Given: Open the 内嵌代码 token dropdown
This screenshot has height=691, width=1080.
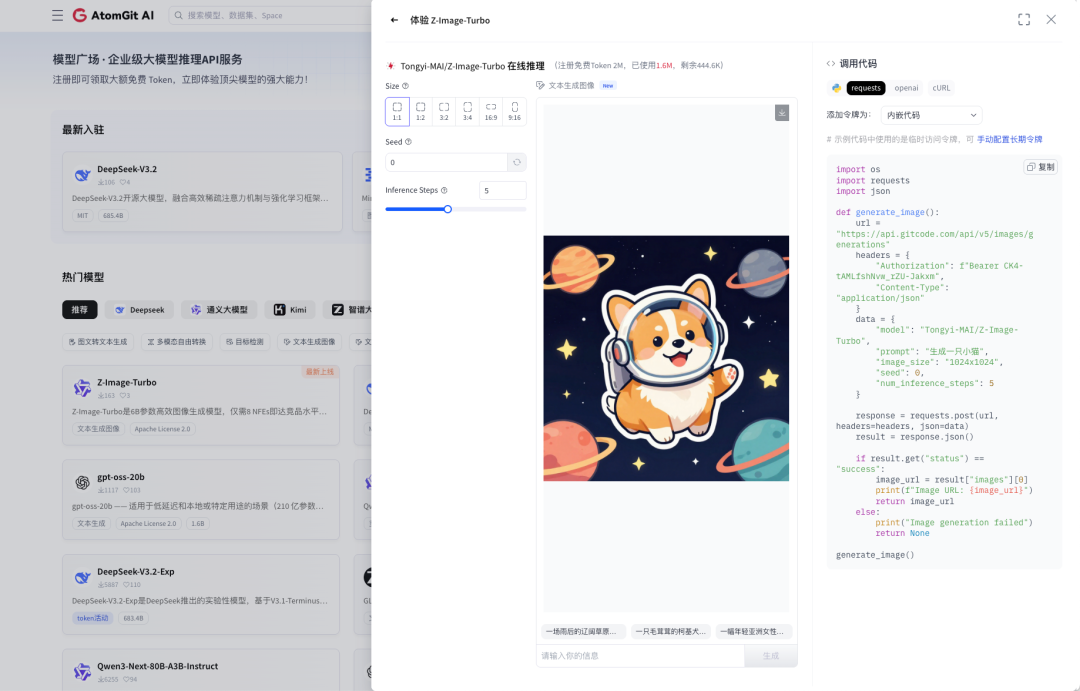Looking at the screenshot, I should 931,115.
